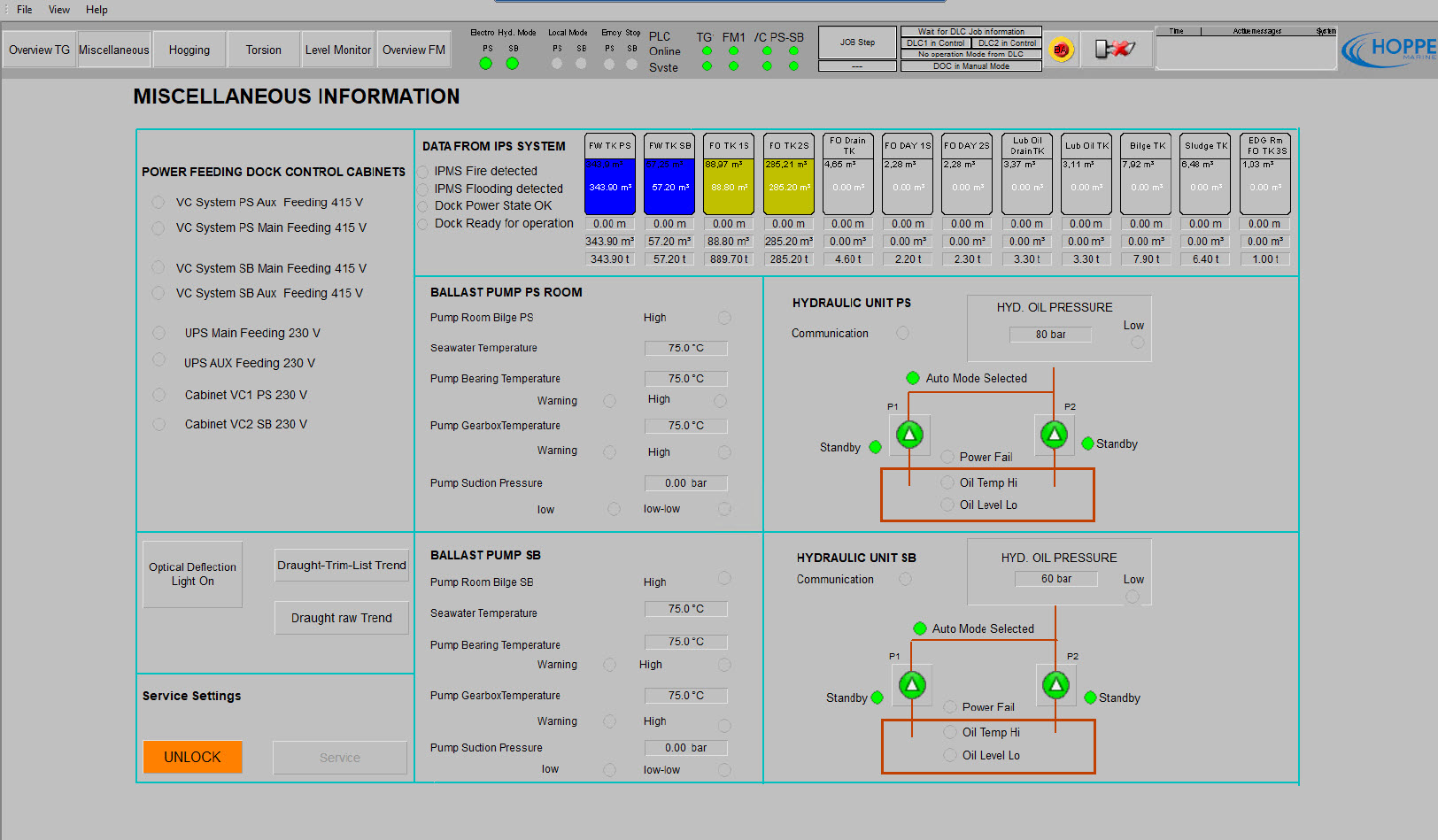Open the Draught-Trim-List Trend

[341, 566]
